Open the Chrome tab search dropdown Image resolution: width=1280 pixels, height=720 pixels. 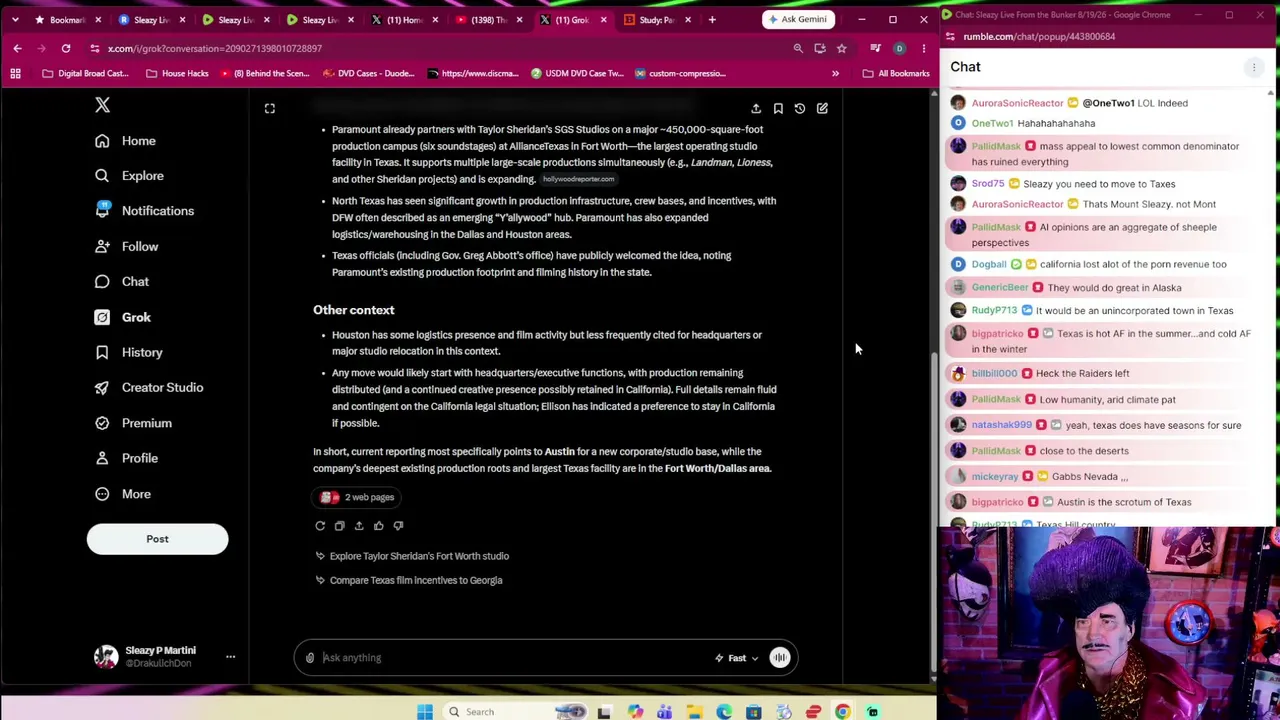tap(15, 20)
